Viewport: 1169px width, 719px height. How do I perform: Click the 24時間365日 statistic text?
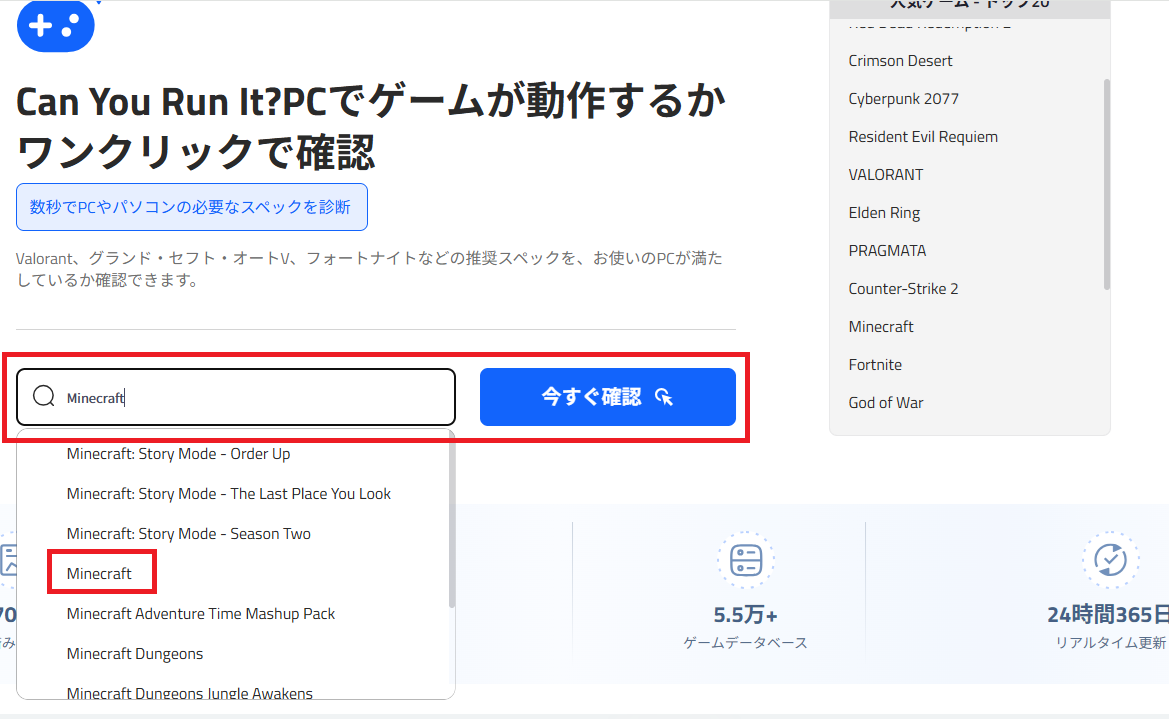tap(1108, 615)
